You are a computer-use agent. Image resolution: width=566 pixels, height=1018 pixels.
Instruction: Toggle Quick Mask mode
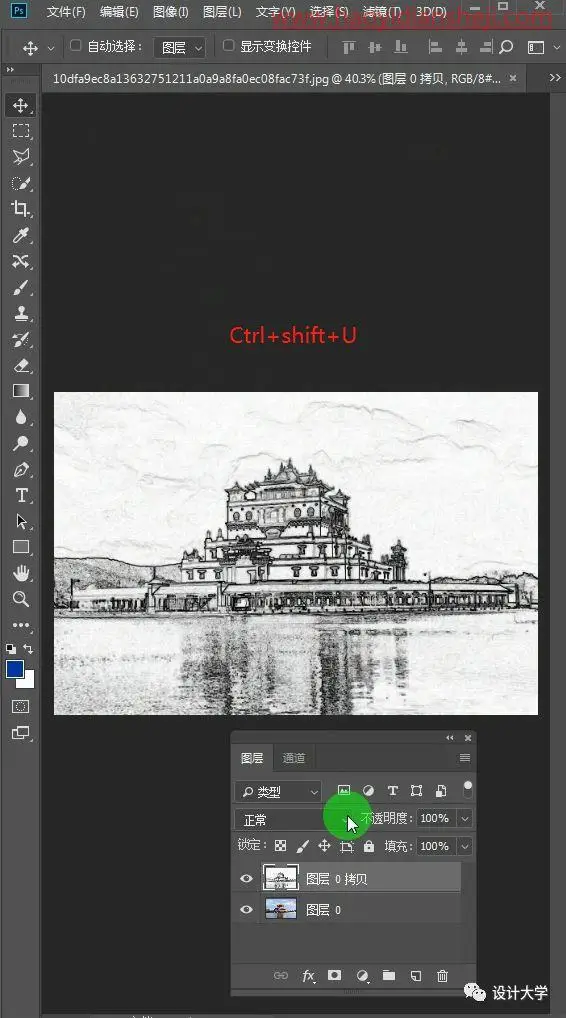click(20, 706)
